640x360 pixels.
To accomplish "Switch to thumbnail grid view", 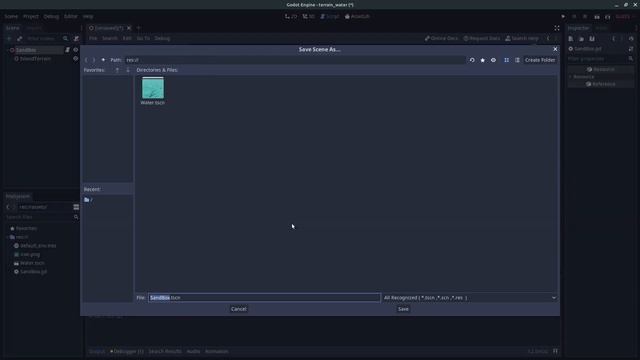I will point(507,60).
